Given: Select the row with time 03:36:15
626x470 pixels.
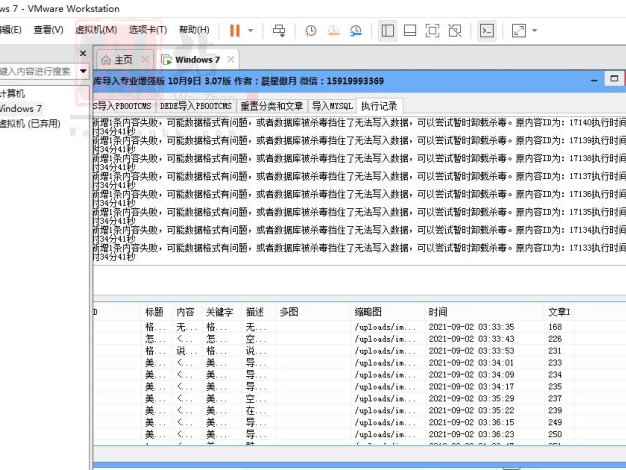Looking at the screenshot, I should [359, 422].
